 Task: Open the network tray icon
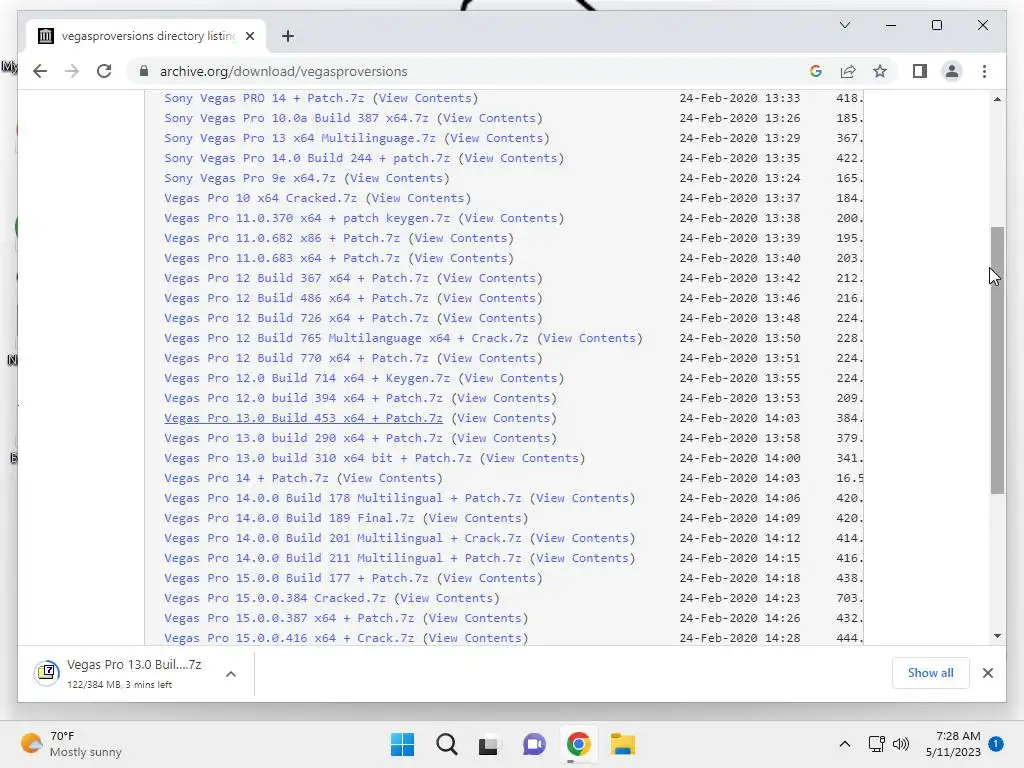pyautogui.click(x=876, y=744)
